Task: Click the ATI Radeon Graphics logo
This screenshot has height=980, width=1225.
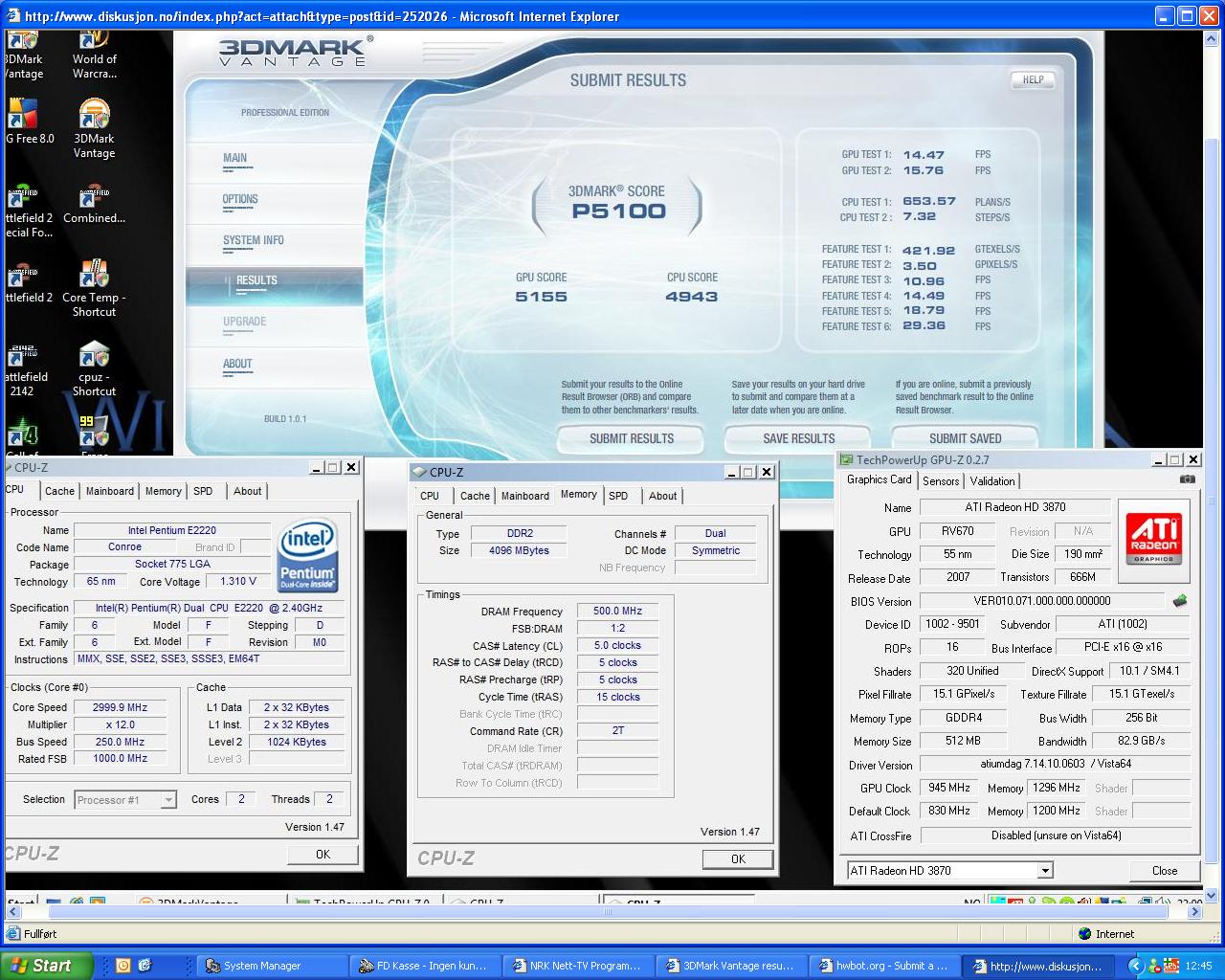Action: click(1153, 538)
